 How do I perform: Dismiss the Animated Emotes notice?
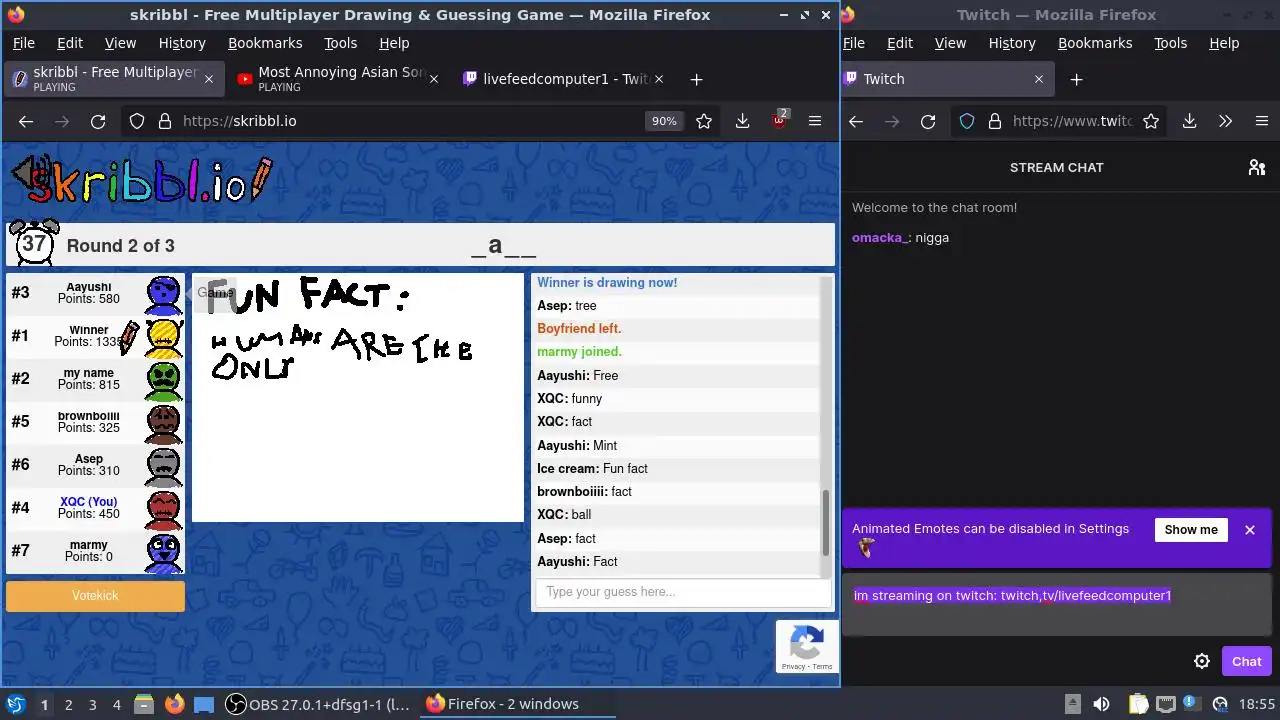point(1249,530)
